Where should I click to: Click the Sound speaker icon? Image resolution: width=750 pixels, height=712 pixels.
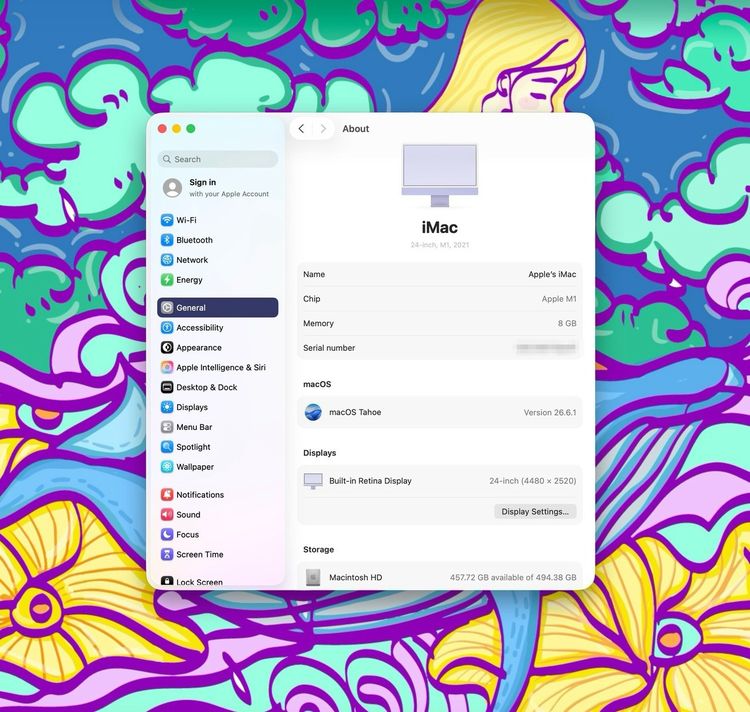click(x=166, y=515)
